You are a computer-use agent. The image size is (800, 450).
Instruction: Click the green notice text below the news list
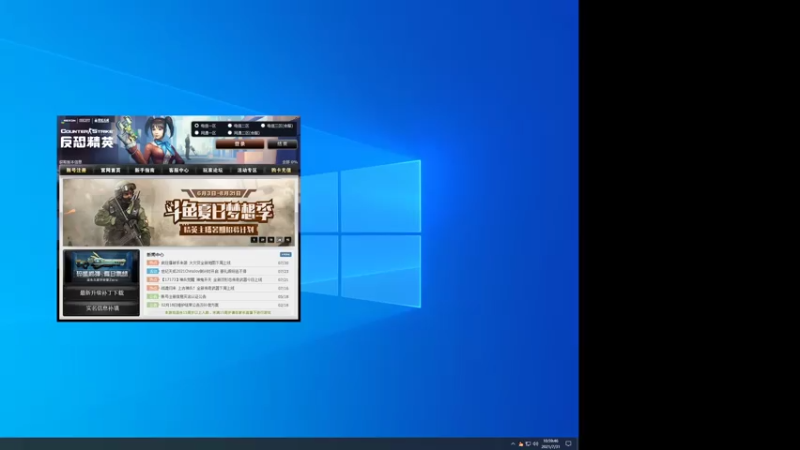[218, 312]
